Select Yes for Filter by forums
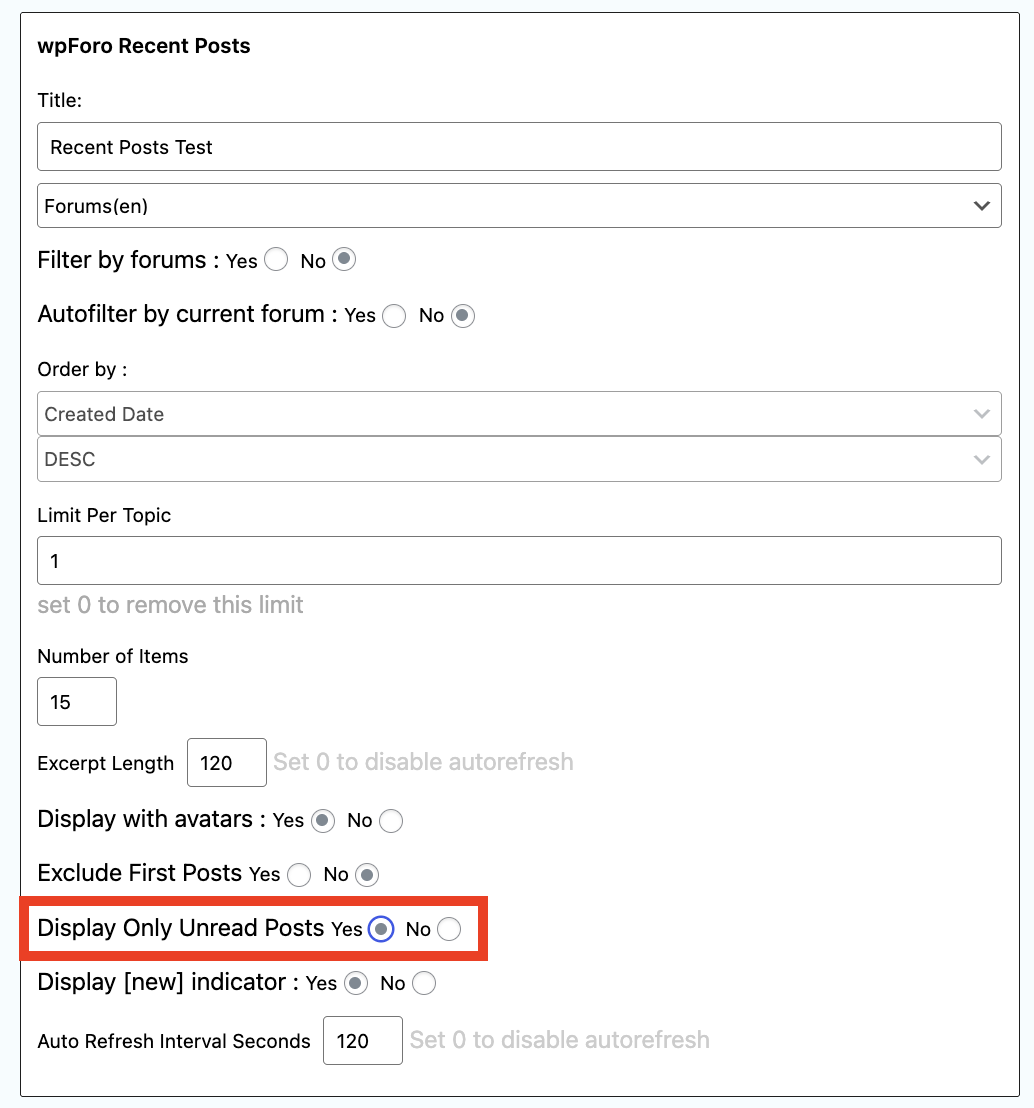Image resolution: width=1034 pixels, height=1108 pixels. pyautogui.click(x=277, y=260)
